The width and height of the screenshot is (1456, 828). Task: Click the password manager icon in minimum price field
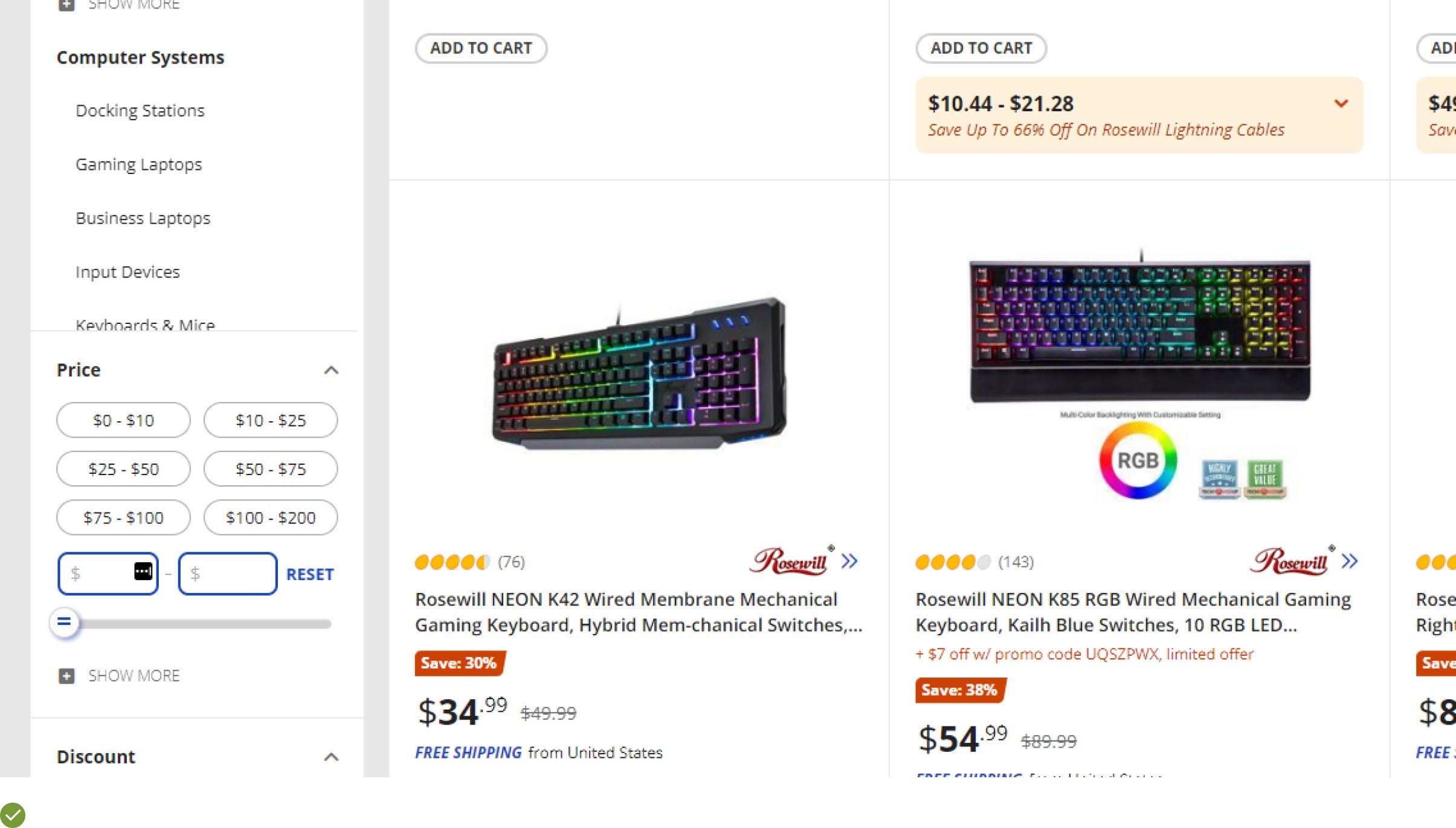click(143, 571)
